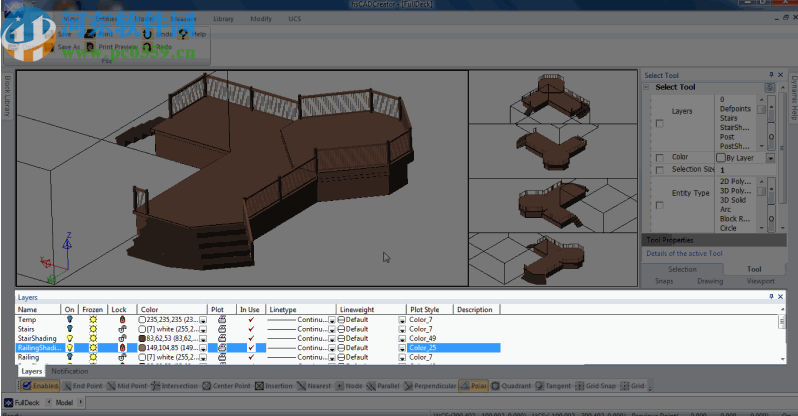Viewport: 798px width, 416px height.
Task: Click the Perpendicular snap button
Action: pos(431,385)
